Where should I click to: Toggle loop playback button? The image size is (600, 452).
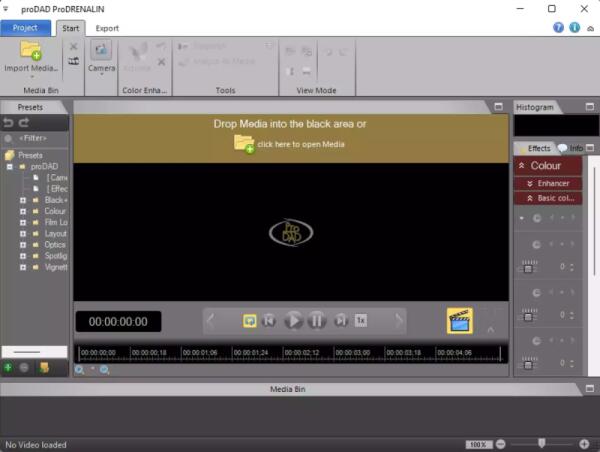pyautogui.click(x=249, y=321)
